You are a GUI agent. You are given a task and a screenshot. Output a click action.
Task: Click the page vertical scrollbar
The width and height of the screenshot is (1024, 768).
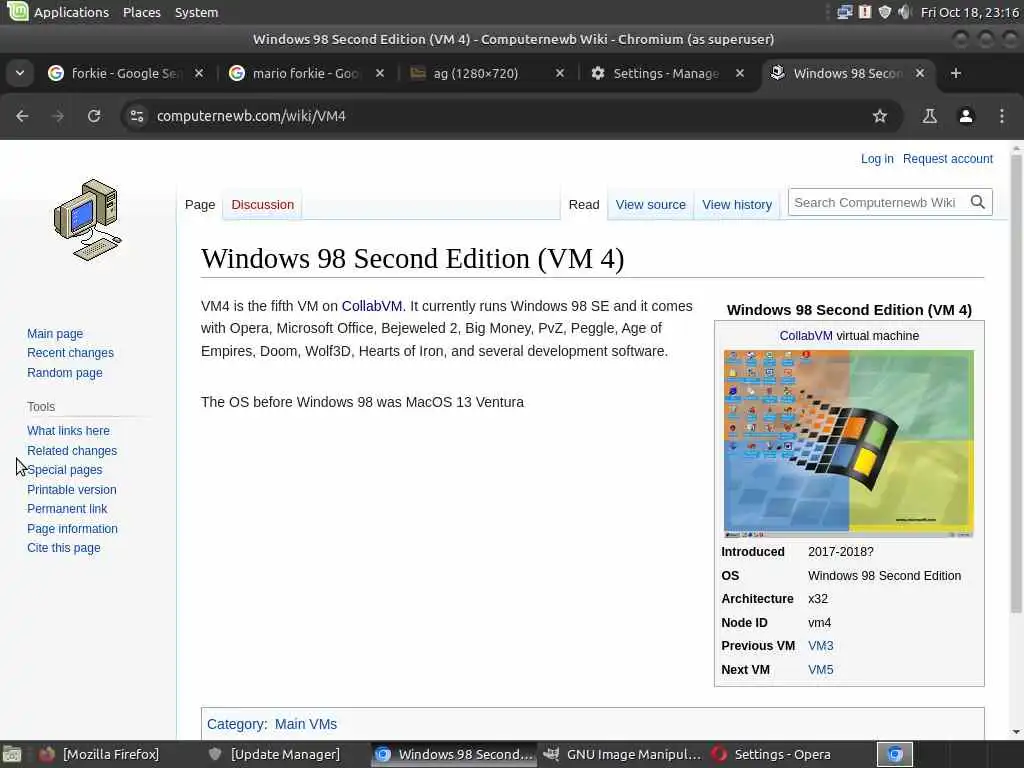point(1016,385)
